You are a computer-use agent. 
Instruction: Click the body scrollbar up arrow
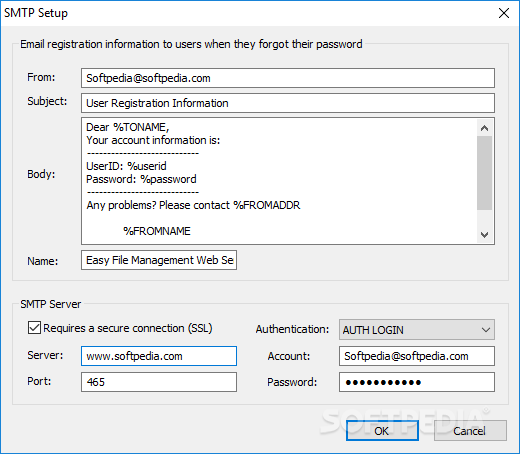(x=484, y=128)
